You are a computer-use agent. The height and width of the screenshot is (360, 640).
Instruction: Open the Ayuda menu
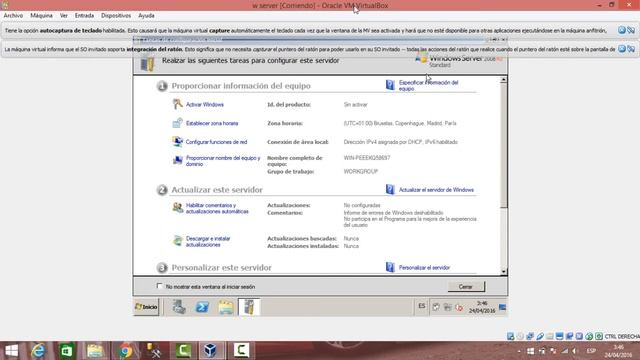146,16
